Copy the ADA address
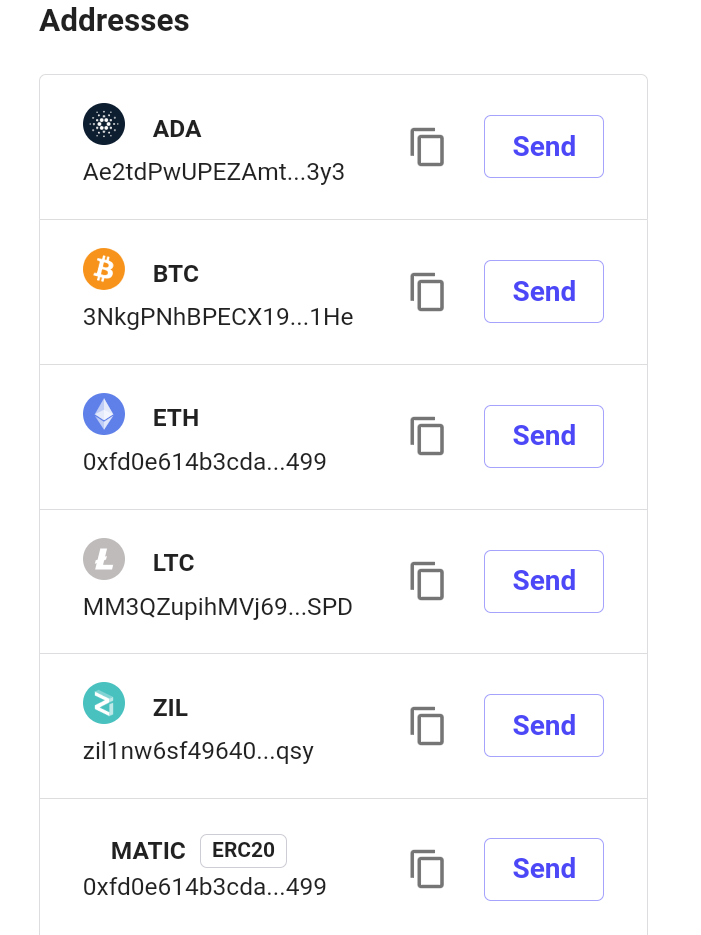This screenshot has height=935, width=701. (x=427, y=147)
